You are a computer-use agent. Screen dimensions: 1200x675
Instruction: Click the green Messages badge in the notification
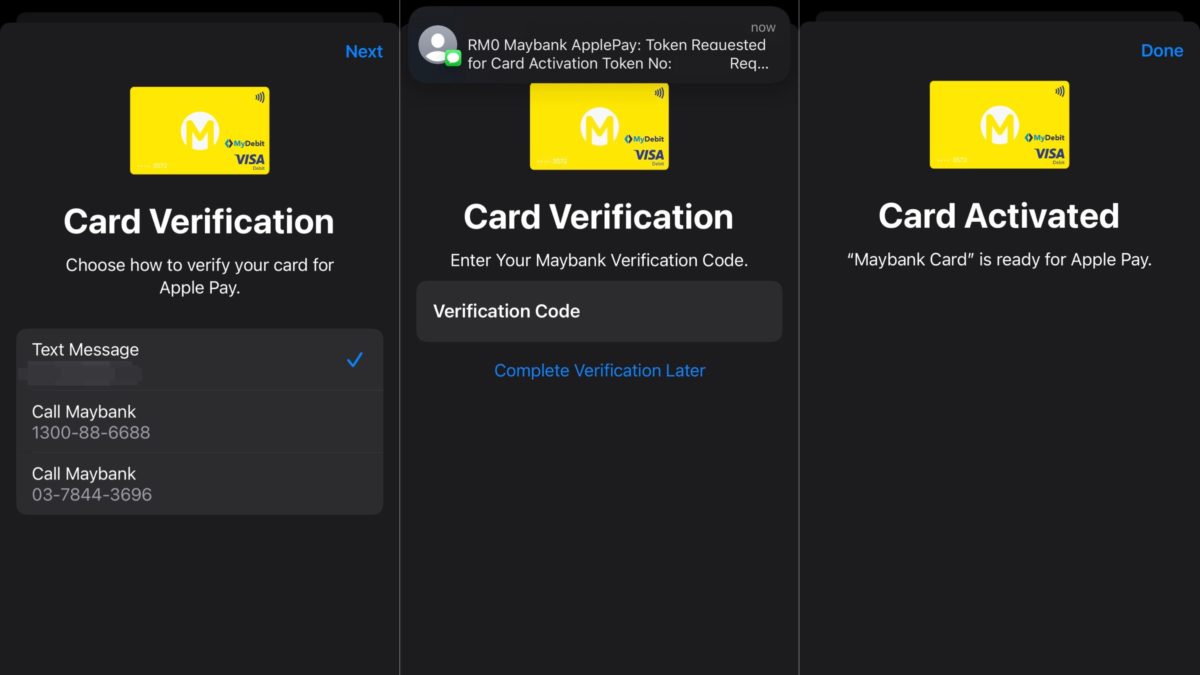pyautogui.click(x=453, y=58)
